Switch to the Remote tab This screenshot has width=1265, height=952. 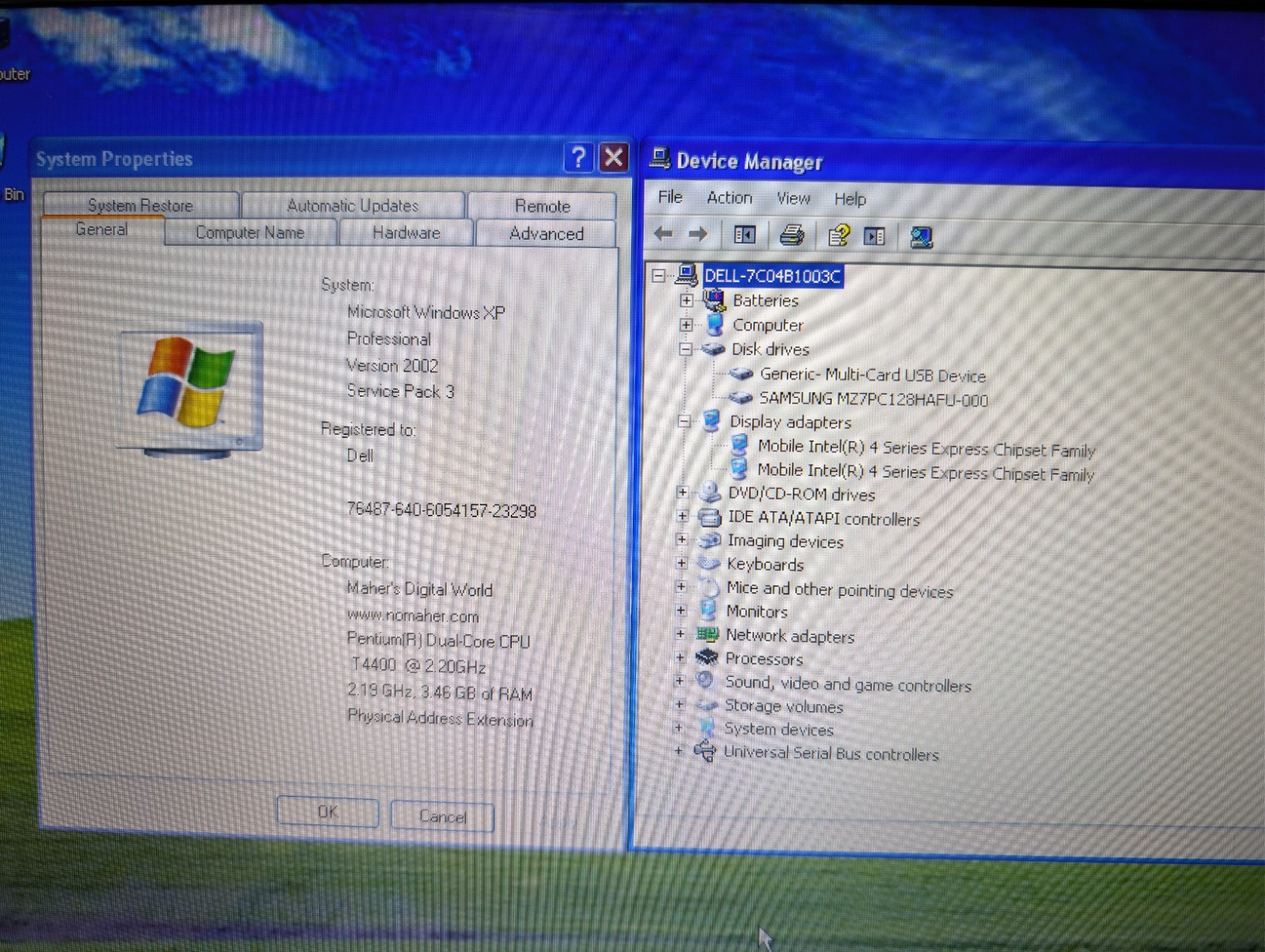pos(542,206)
